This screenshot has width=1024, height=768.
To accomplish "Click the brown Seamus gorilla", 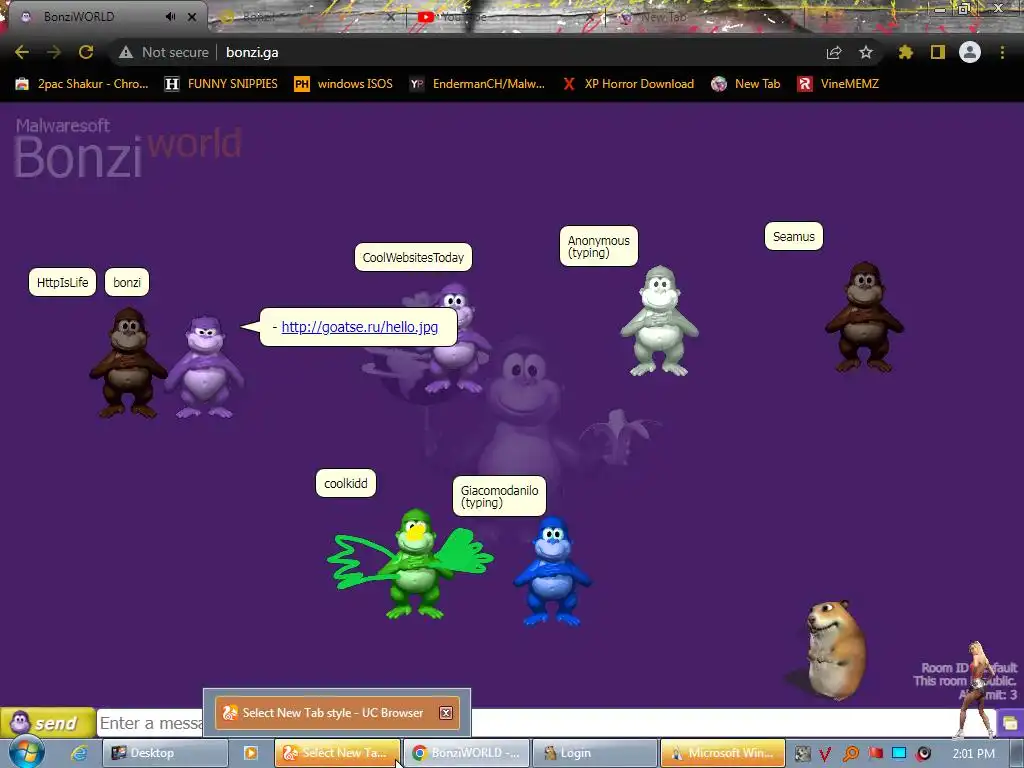I will [x=864, y=317].
